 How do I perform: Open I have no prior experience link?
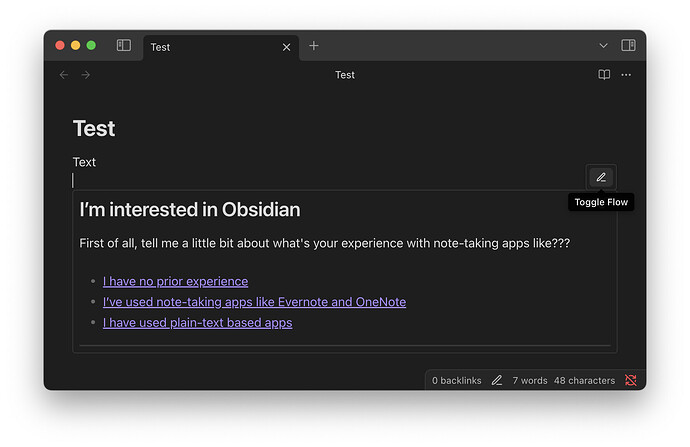pyautogui.click(x=175, y=281)
